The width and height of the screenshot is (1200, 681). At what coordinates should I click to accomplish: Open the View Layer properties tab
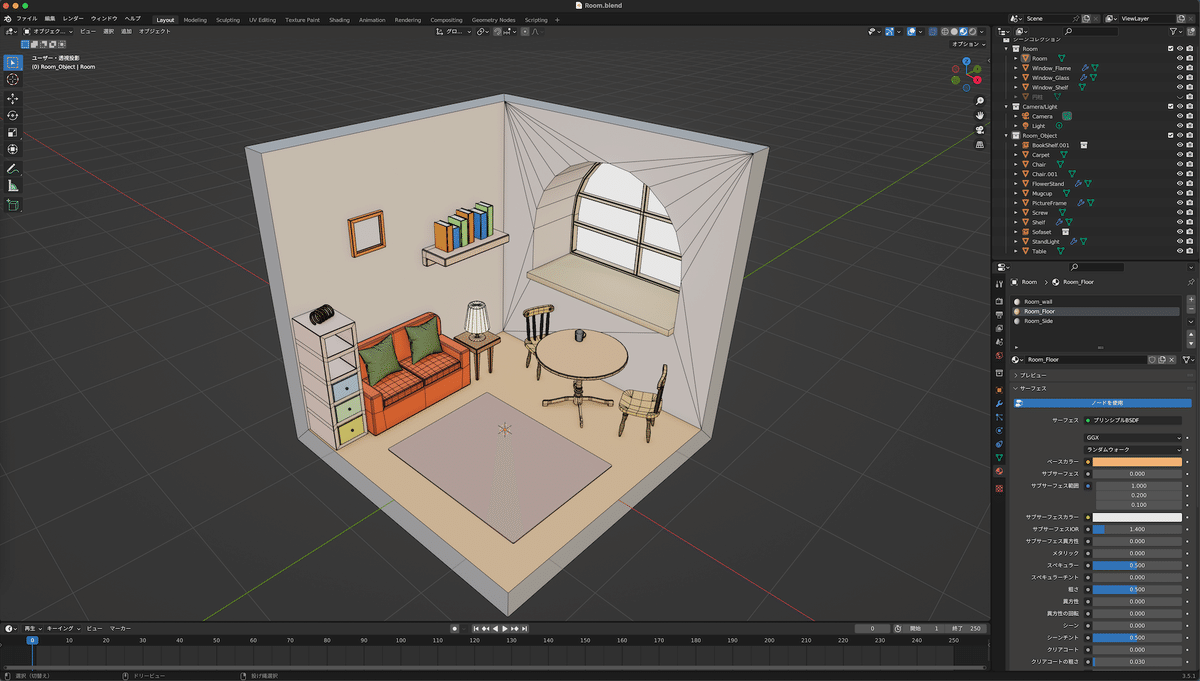(x=999, y=328)
